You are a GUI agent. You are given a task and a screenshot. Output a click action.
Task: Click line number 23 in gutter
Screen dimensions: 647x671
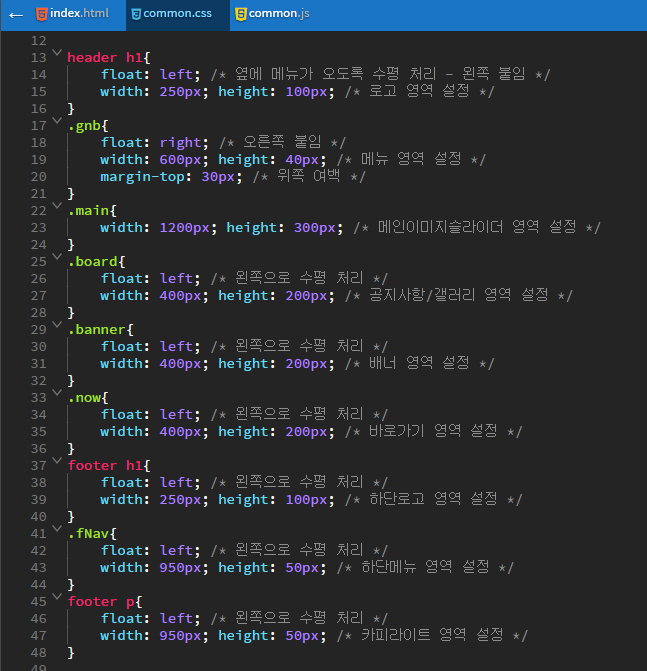point(39,228)
